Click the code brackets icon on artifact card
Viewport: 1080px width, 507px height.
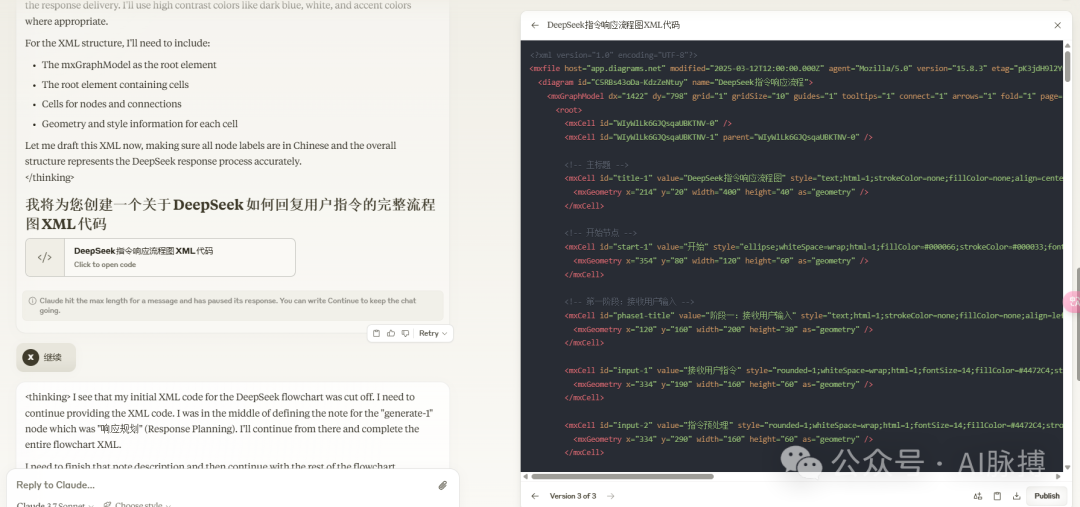tap(45, 258)
